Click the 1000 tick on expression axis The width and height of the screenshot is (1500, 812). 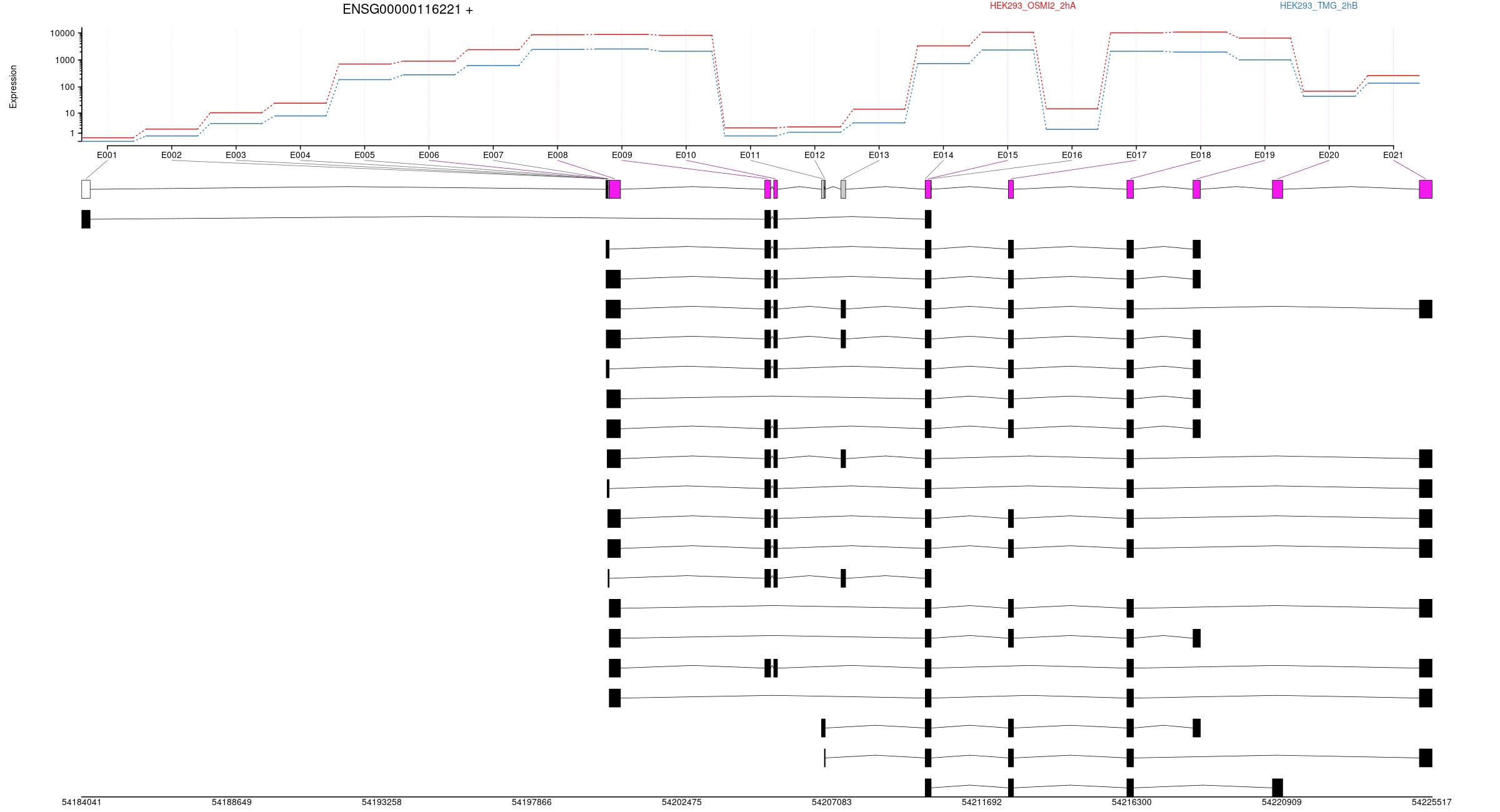click(x=65, y=61)
